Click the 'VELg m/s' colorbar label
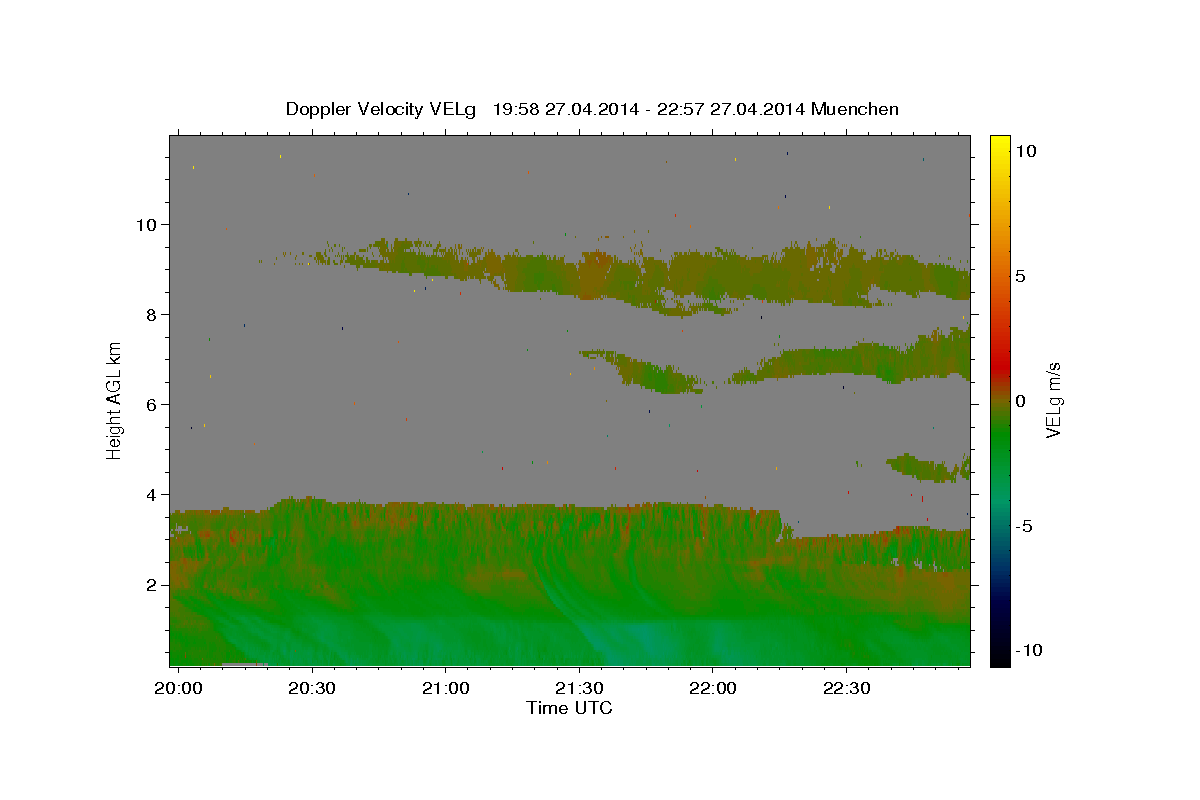Screen dimensions: 1200x800 [x=1052, y=400]
